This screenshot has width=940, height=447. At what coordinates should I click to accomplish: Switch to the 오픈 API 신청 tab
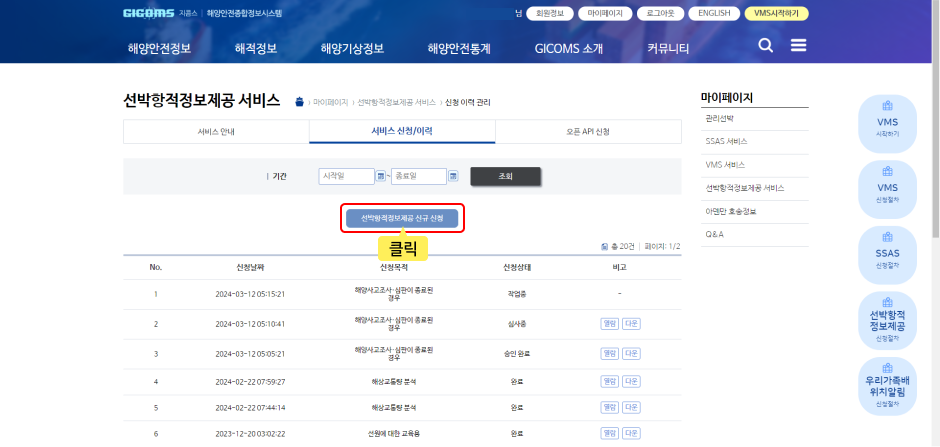(588, 132)
